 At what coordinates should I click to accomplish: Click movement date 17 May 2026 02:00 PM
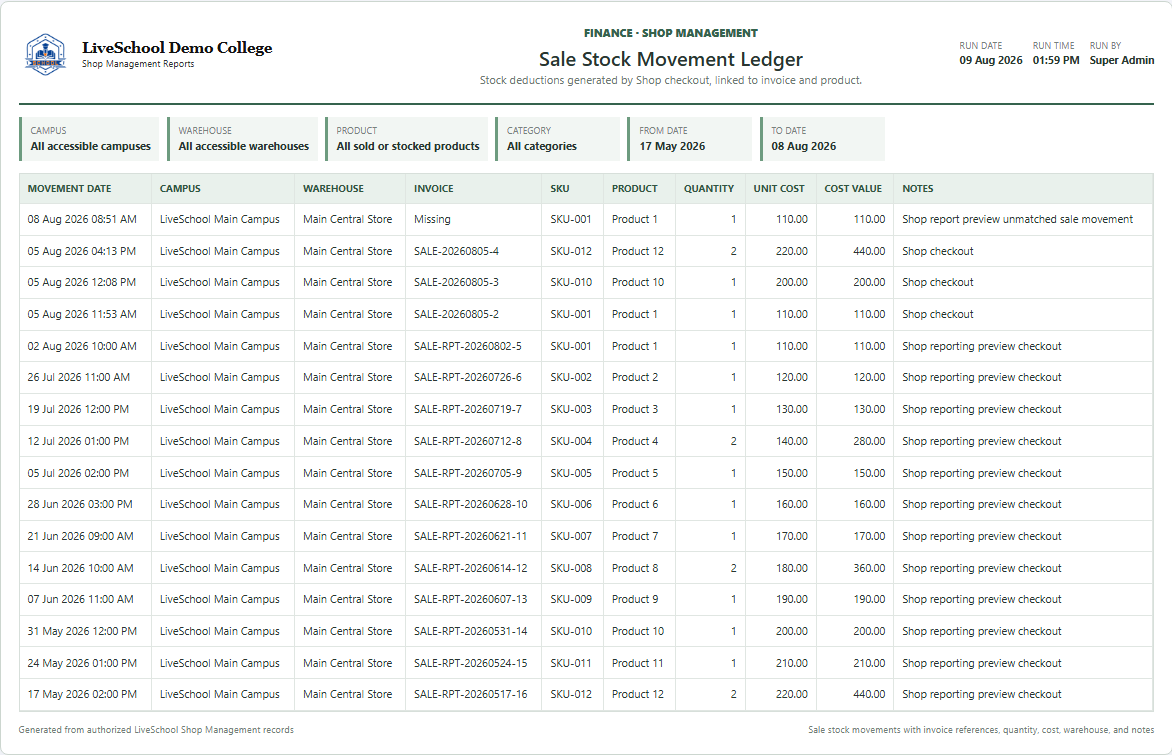pos(82,694)
